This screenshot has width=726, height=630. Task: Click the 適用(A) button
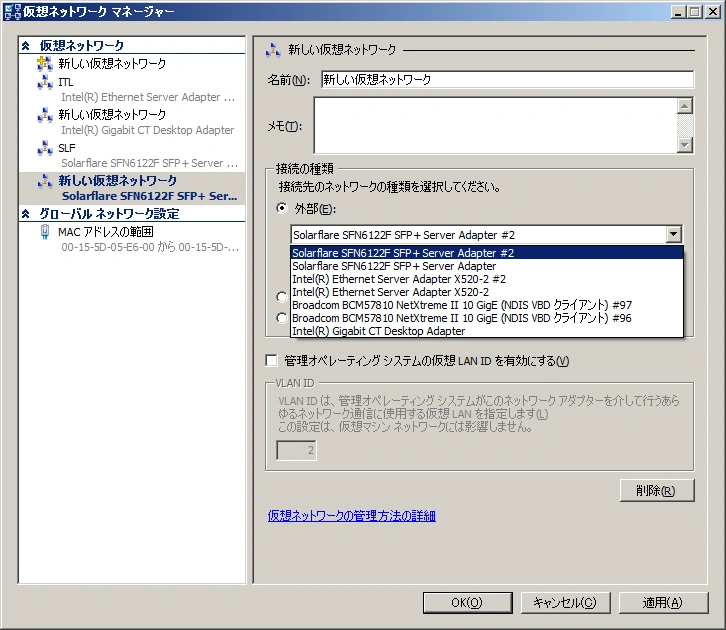coord(663,602)
